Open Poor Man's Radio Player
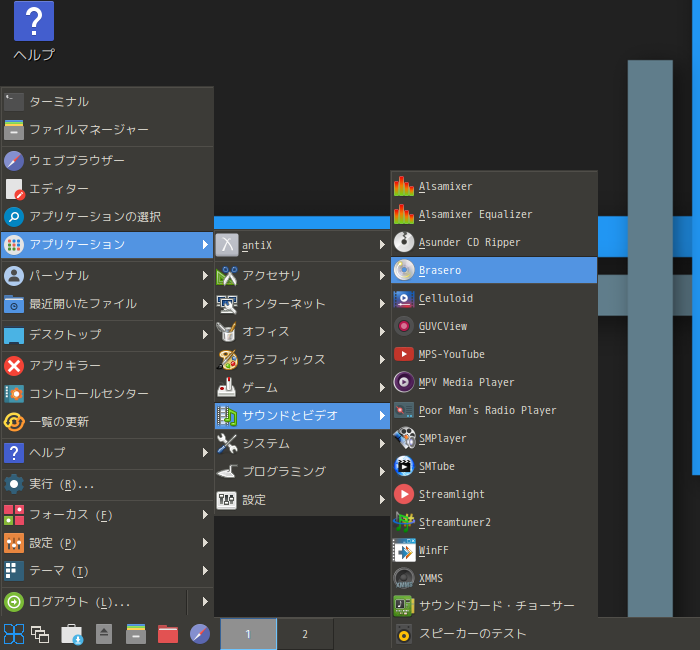 coord(494,411)
